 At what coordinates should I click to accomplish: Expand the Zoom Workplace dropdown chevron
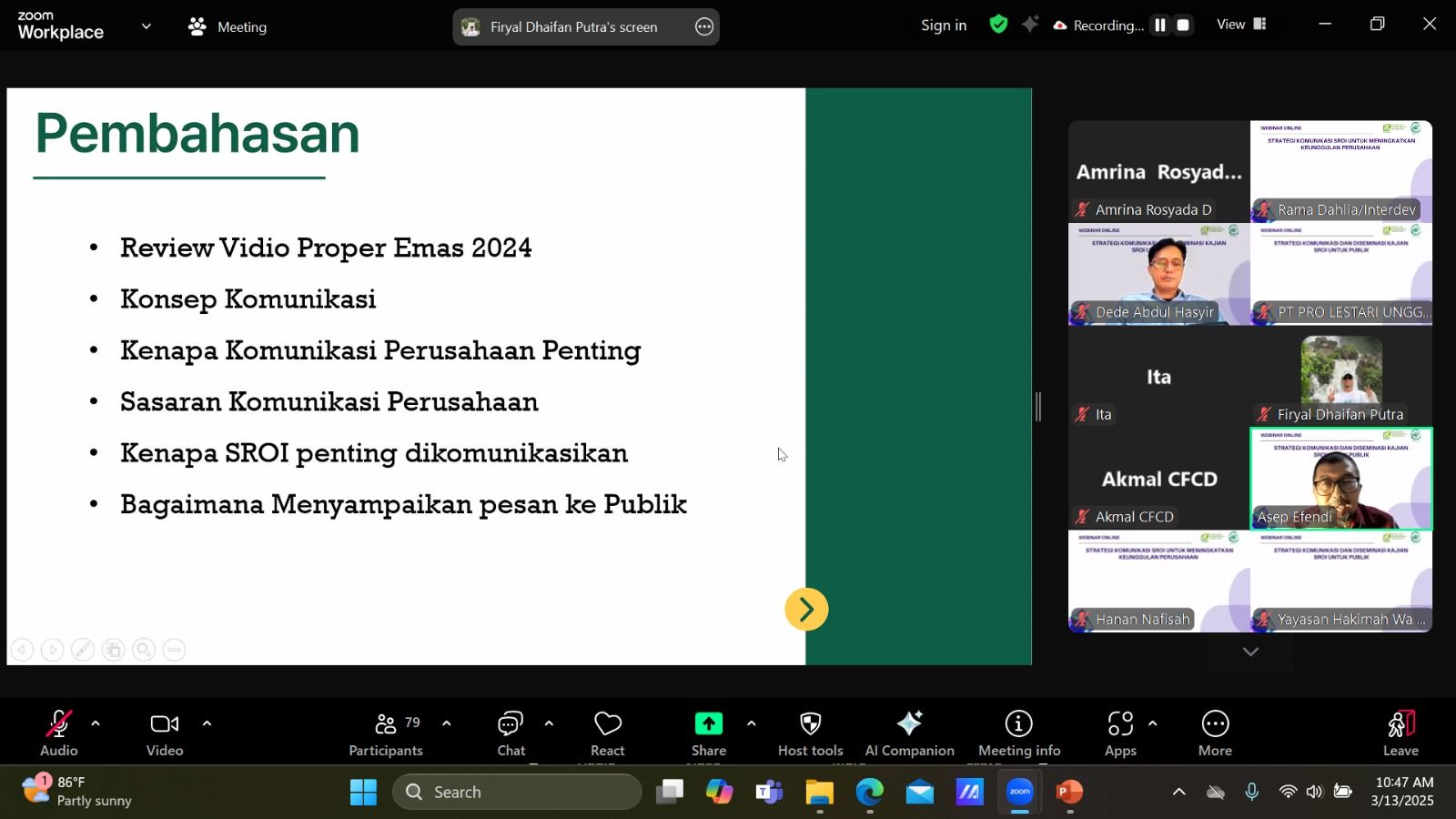pyautogui.click(x=147, y=26)
